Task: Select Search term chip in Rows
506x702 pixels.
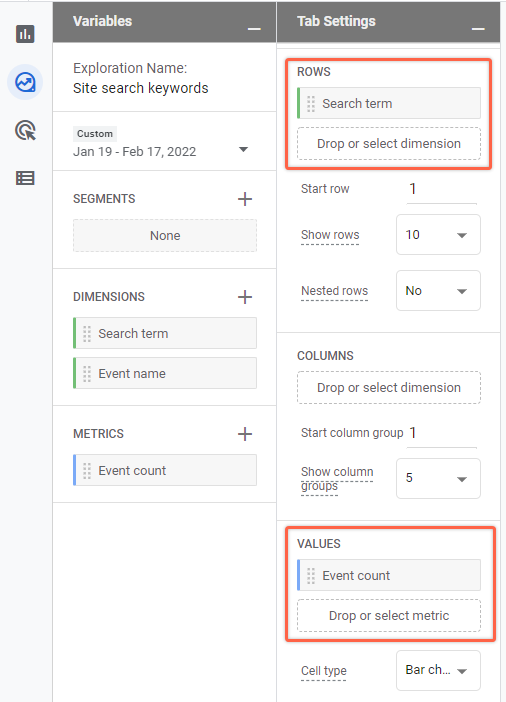Action: pyautogui.click(x=389, y=103)
